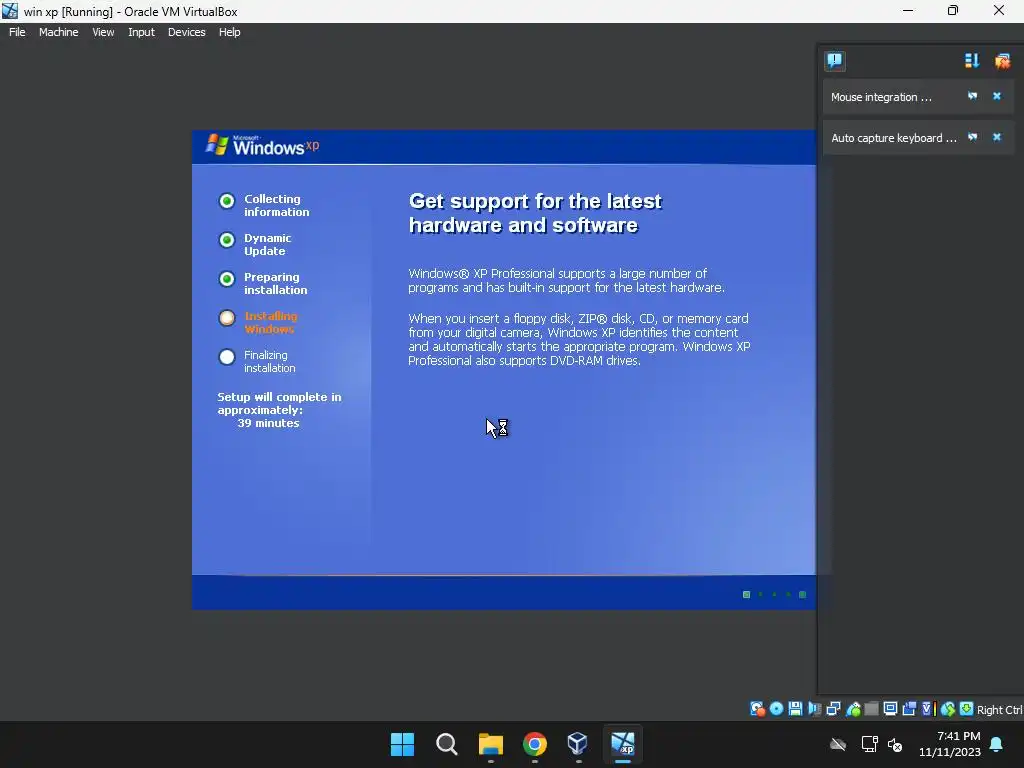Open the Windows Start menu
The height and width of the screenshot is (768, 1024).
click(402, 744)
